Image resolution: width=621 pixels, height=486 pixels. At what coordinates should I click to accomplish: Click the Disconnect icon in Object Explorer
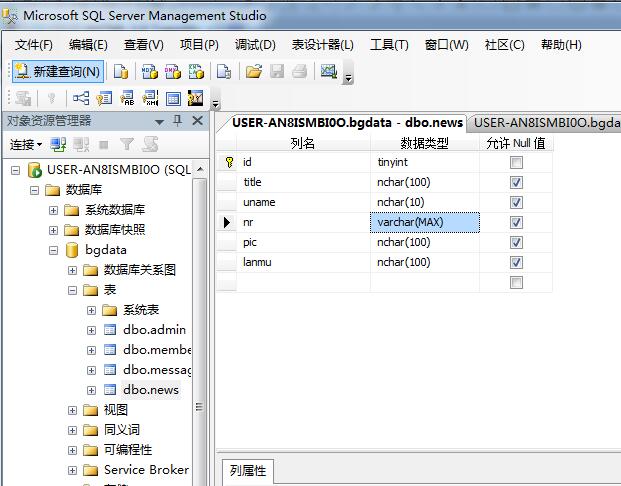click(x=81, y=145)
